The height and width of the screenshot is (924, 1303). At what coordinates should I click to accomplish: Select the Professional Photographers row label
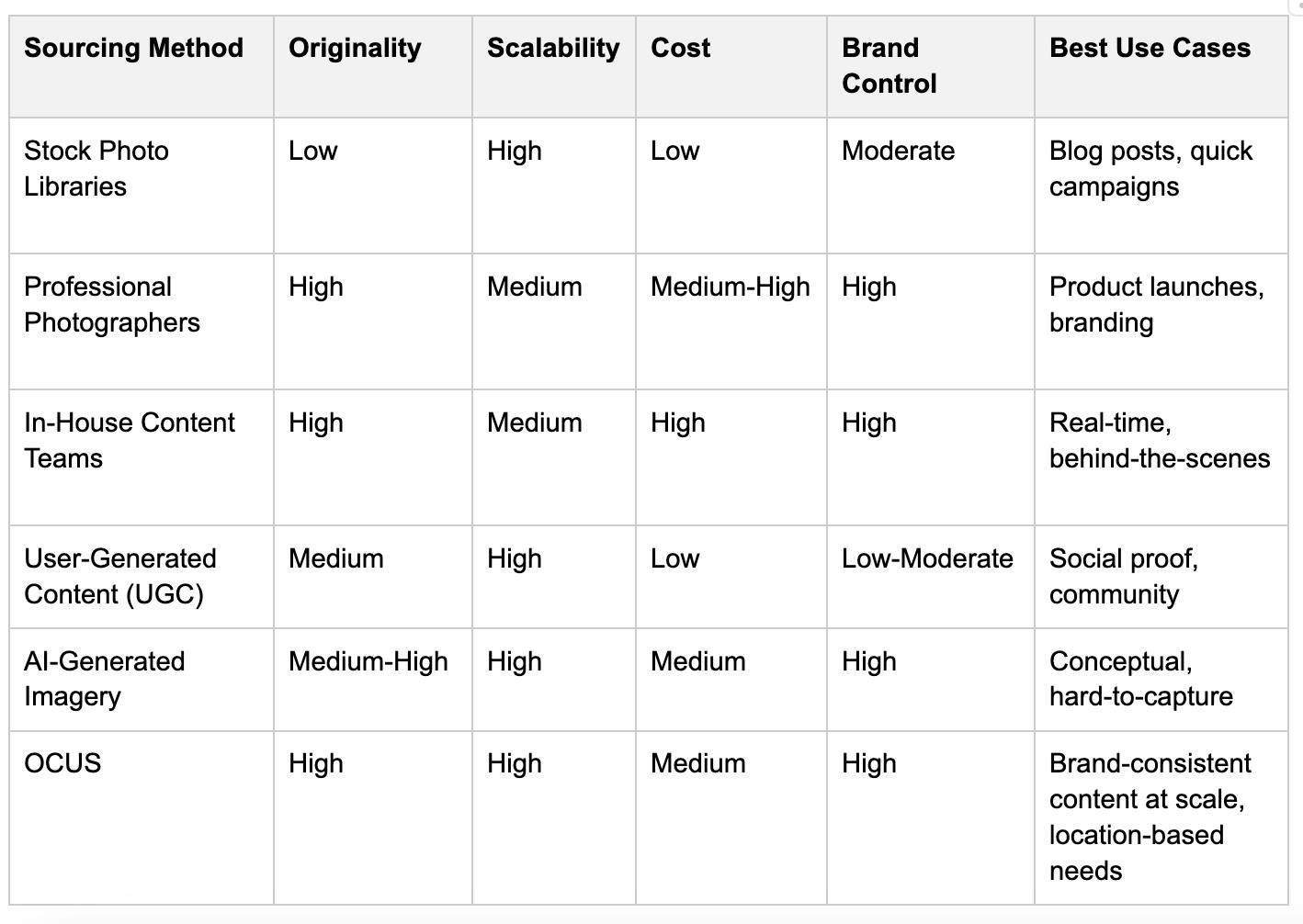point(111,304)
